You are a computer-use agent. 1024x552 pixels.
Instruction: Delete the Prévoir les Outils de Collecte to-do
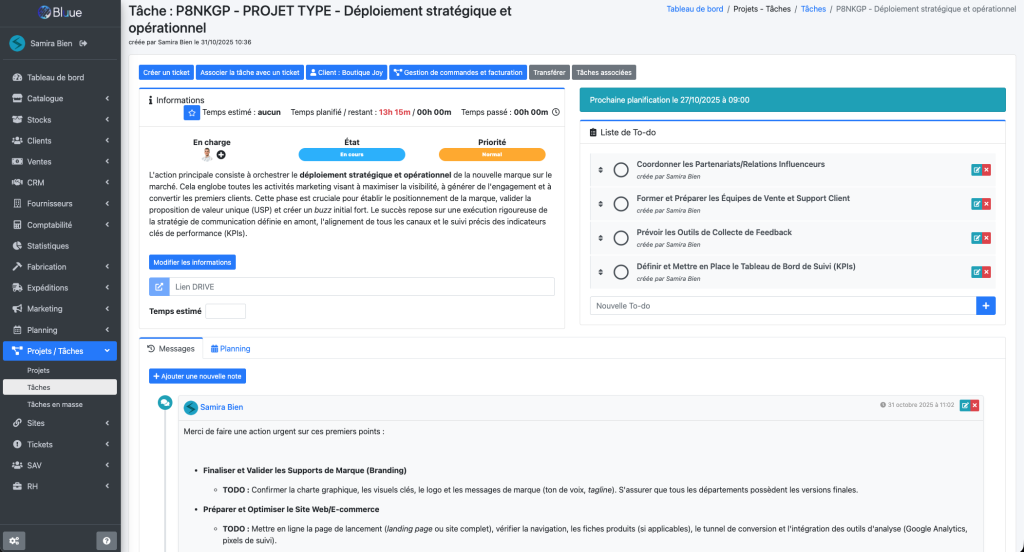tap(987, 238)
